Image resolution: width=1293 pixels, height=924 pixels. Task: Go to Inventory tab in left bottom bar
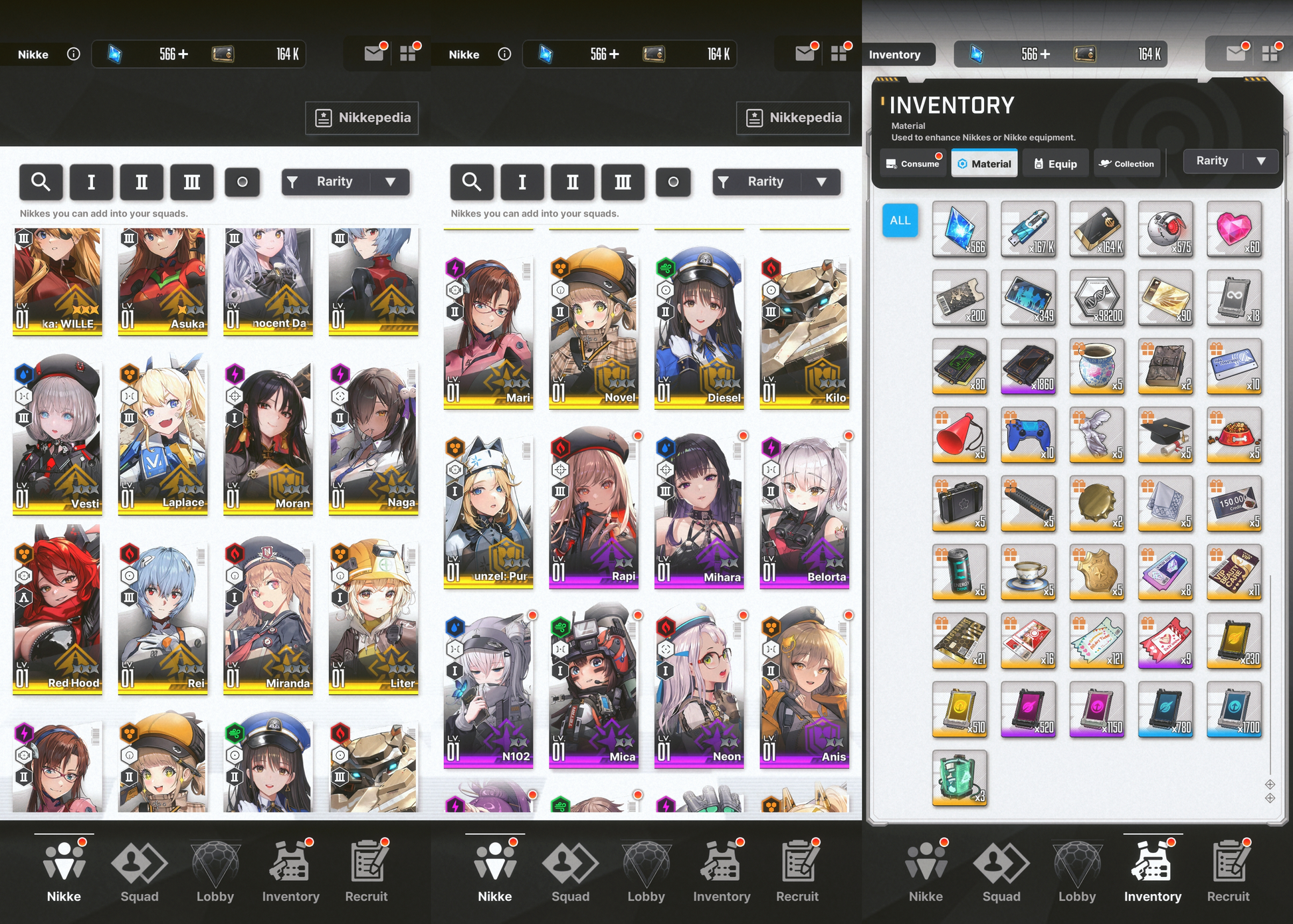tap(290, 872)
